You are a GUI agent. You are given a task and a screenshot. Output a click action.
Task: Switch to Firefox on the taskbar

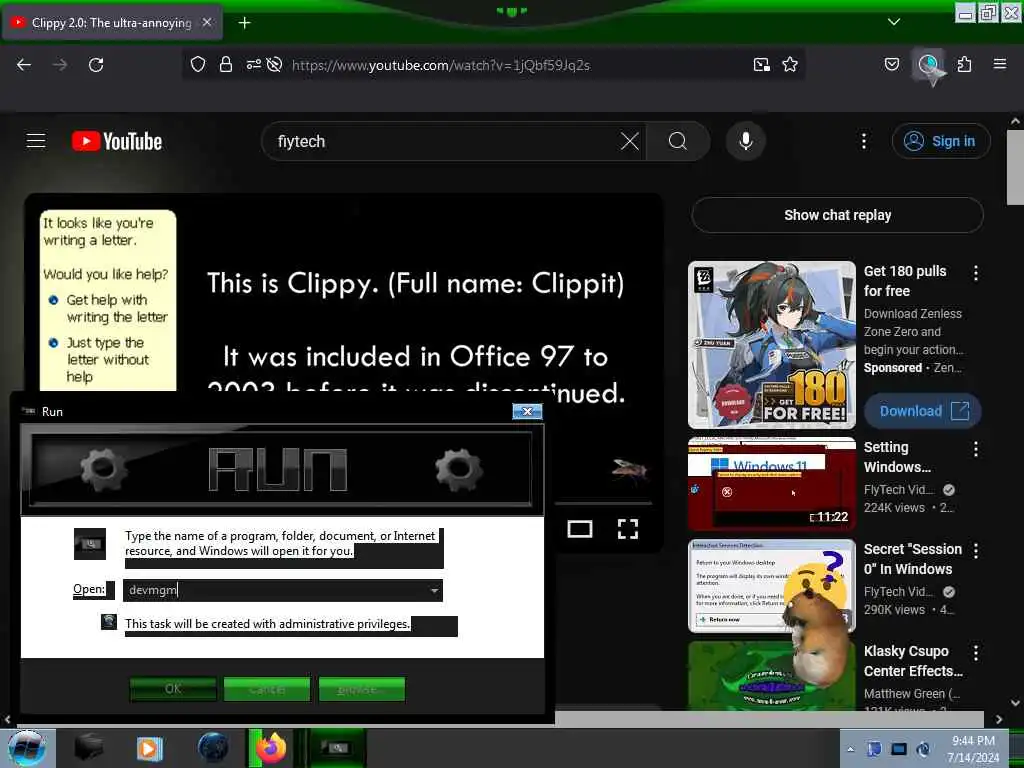pyautogui.click(x=270, y=748)
